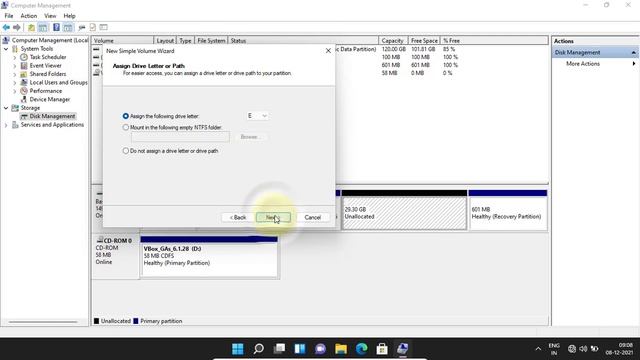Launch Microsoft Edge from taskbar
Image resolution: width=640 pixels, height=360 pixels.
point(361,349)
